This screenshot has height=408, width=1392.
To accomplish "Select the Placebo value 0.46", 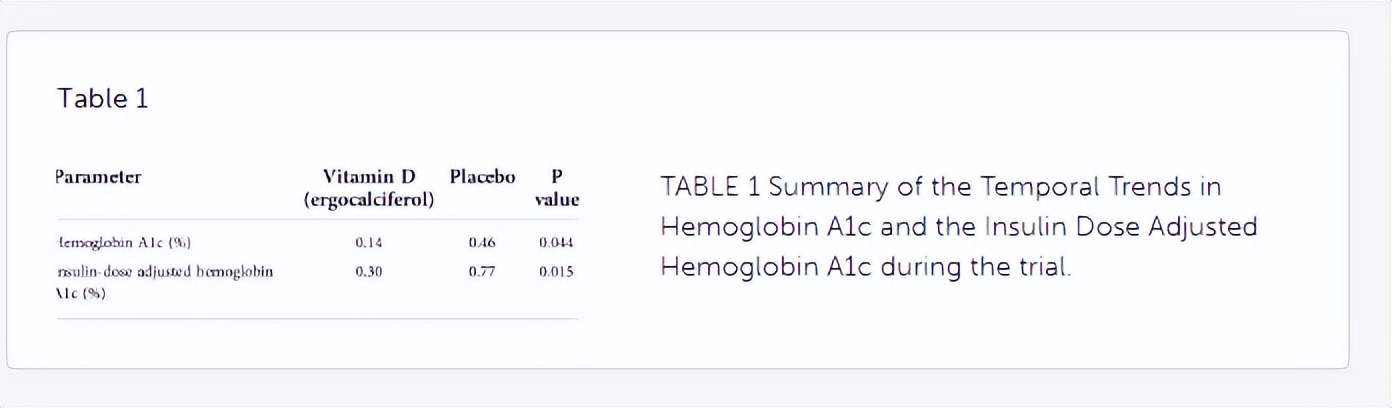I will (482, 242).
